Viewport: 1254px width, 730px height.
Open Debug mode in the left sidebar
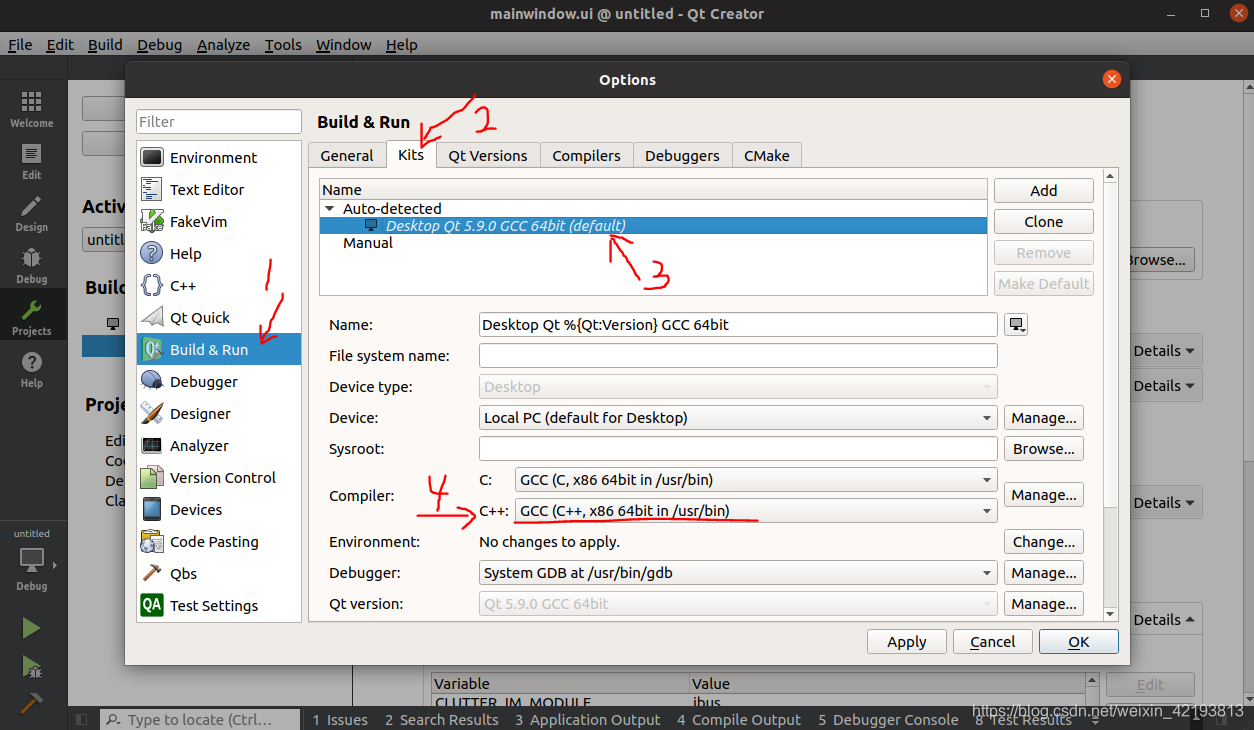[32, 266]
